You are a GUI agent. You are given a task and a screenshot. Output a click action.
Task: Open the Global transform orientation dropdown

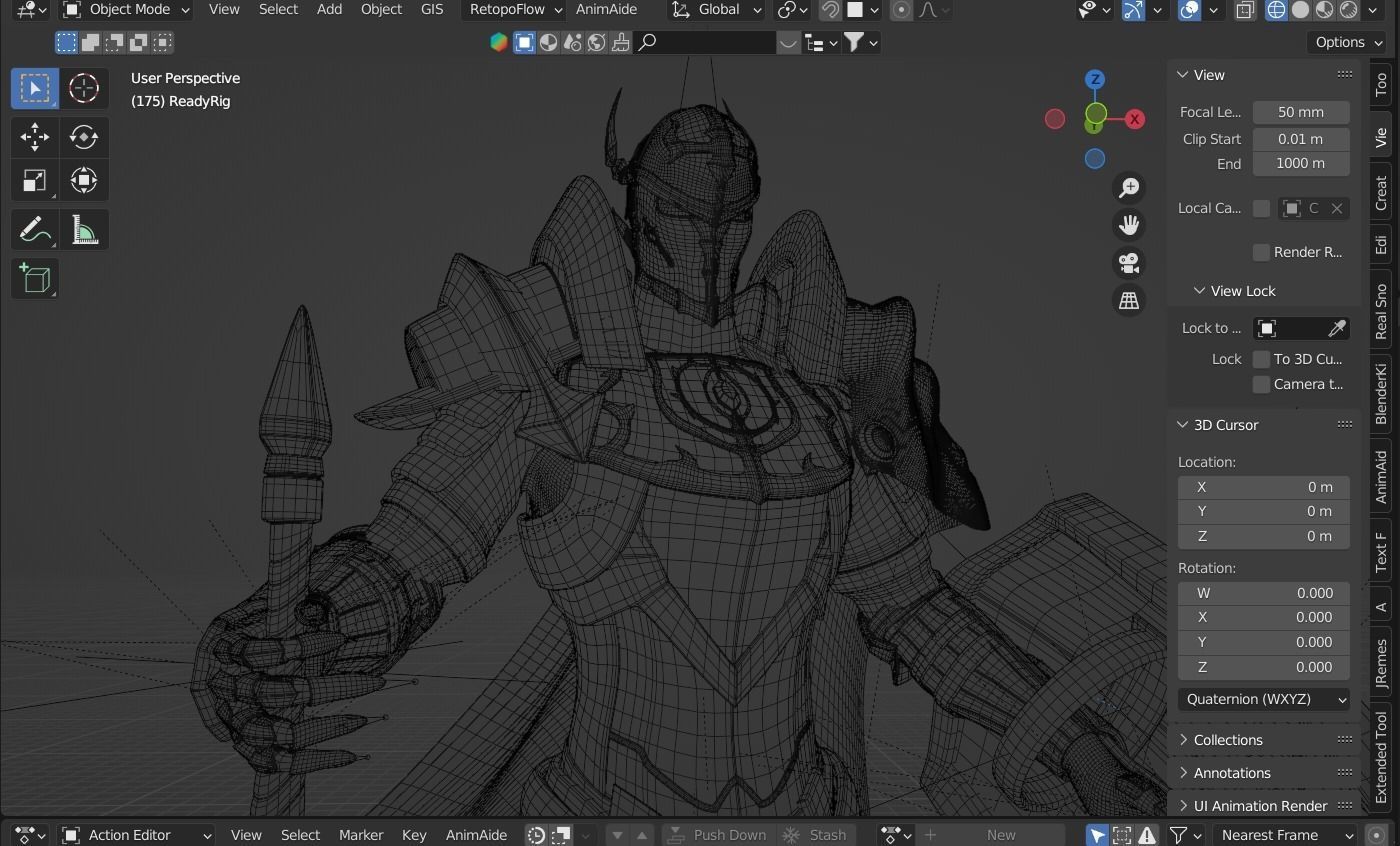(717, 10)
